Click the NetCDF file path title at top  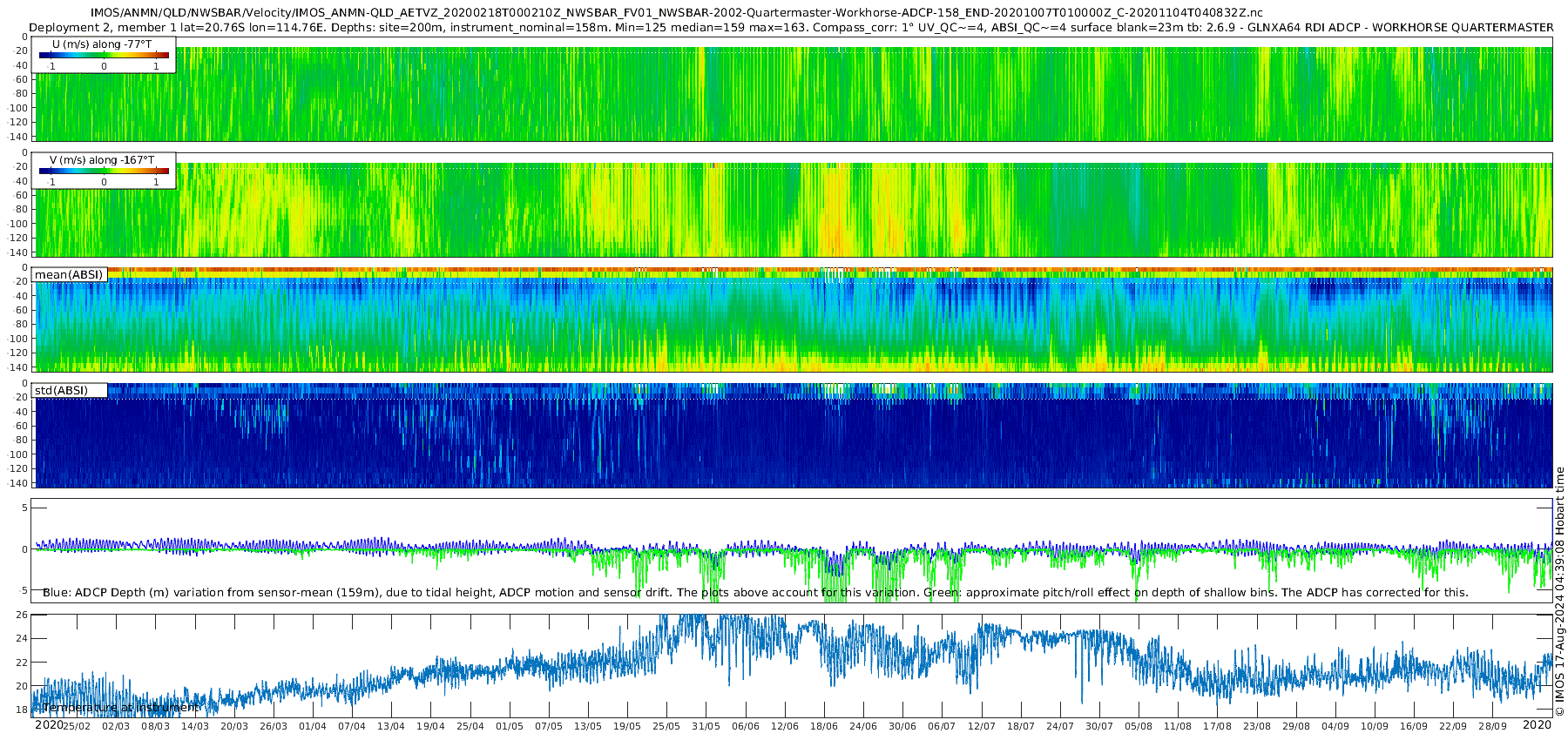coord(676,13)
